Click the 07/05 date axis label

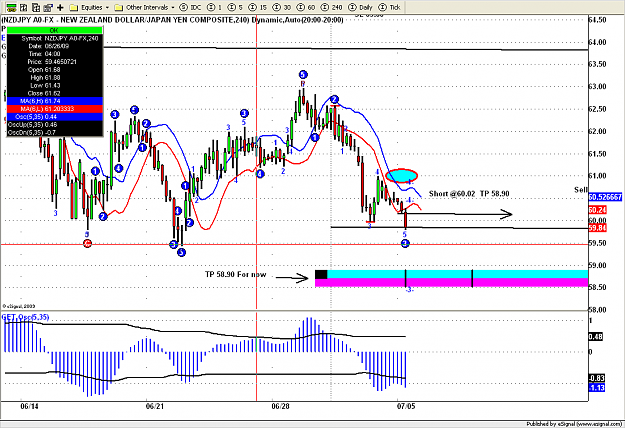pos(406,406)
